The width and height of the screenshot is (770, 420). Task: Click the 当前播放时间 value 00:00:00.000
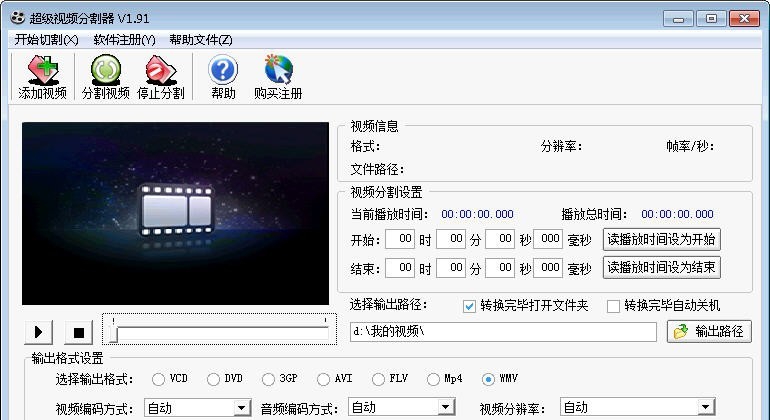coord(477,214)
